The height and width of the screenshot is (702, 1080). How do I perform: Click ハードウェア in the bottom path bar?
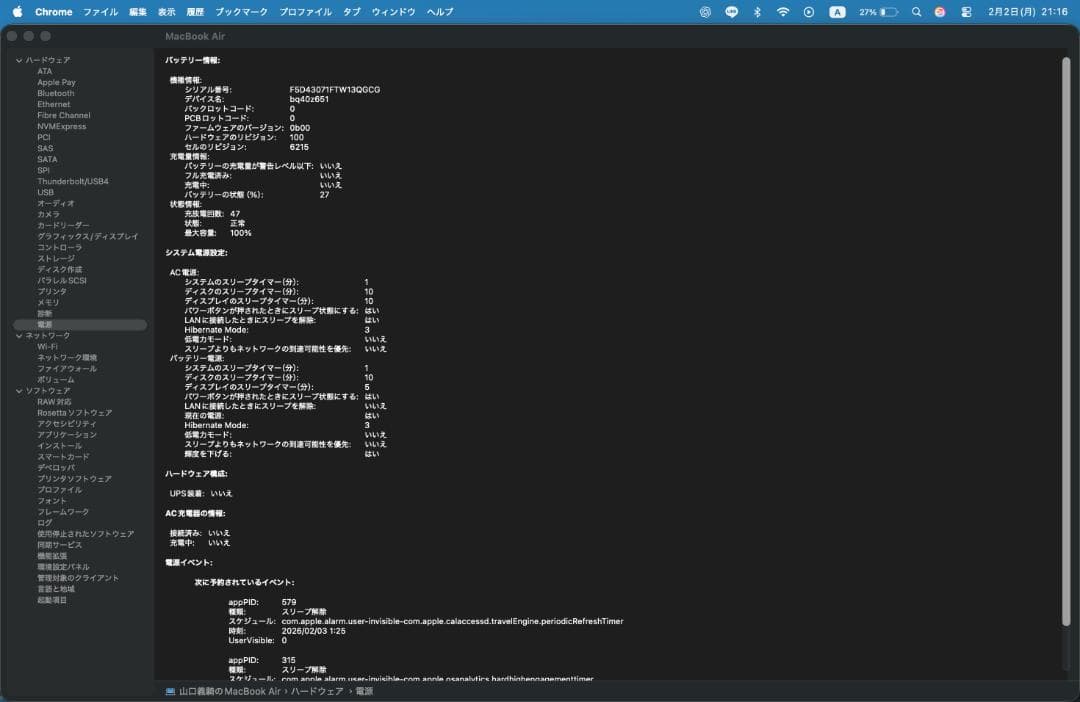point(317,691)
